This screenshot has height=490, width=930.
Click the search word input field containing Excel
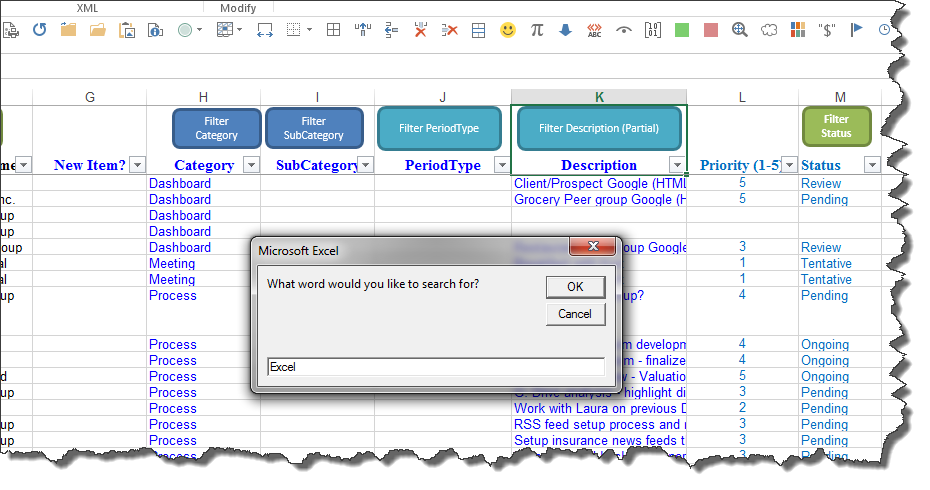tap(436, 367)
